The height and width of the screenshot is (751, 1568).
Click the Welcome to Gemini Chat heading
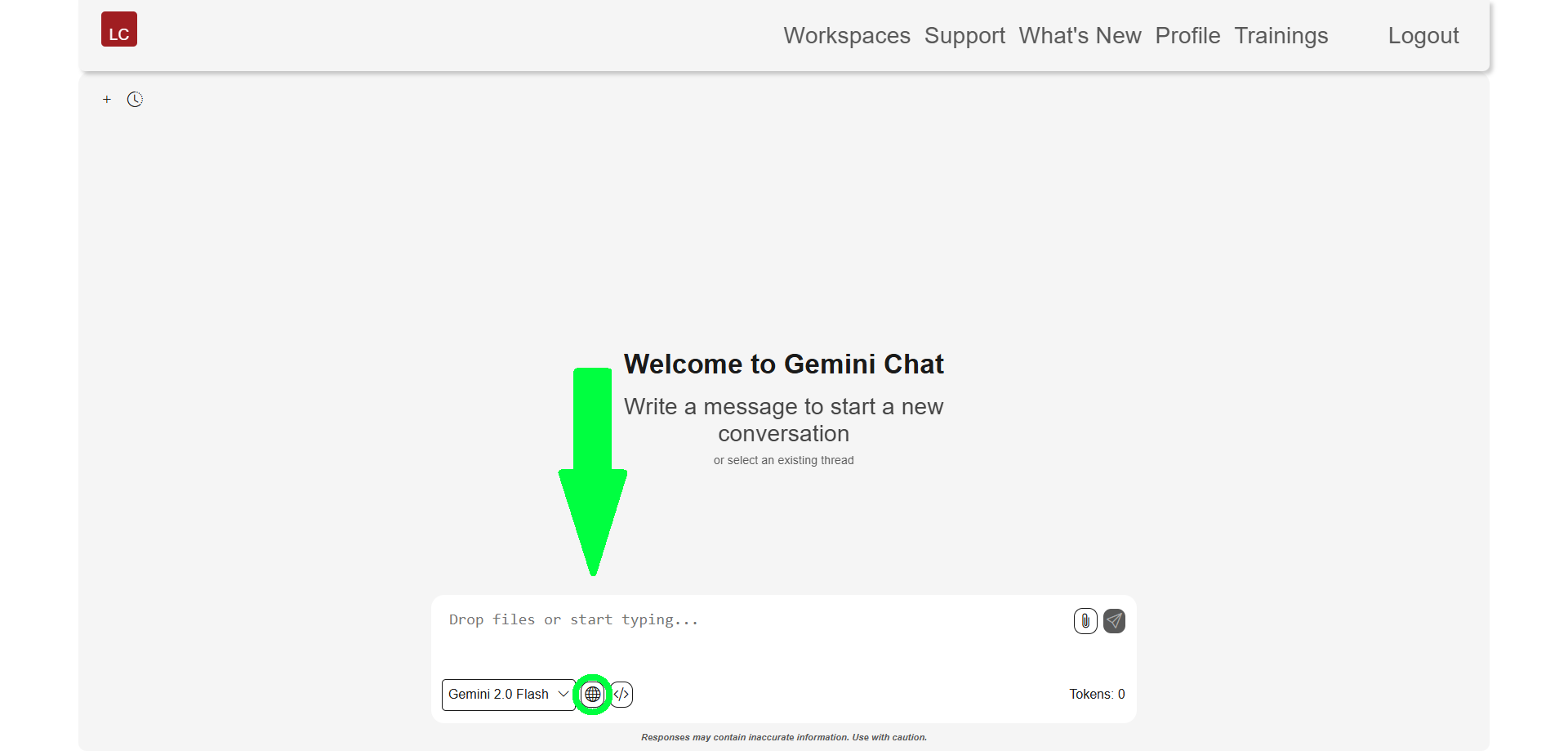pos(784,364)
